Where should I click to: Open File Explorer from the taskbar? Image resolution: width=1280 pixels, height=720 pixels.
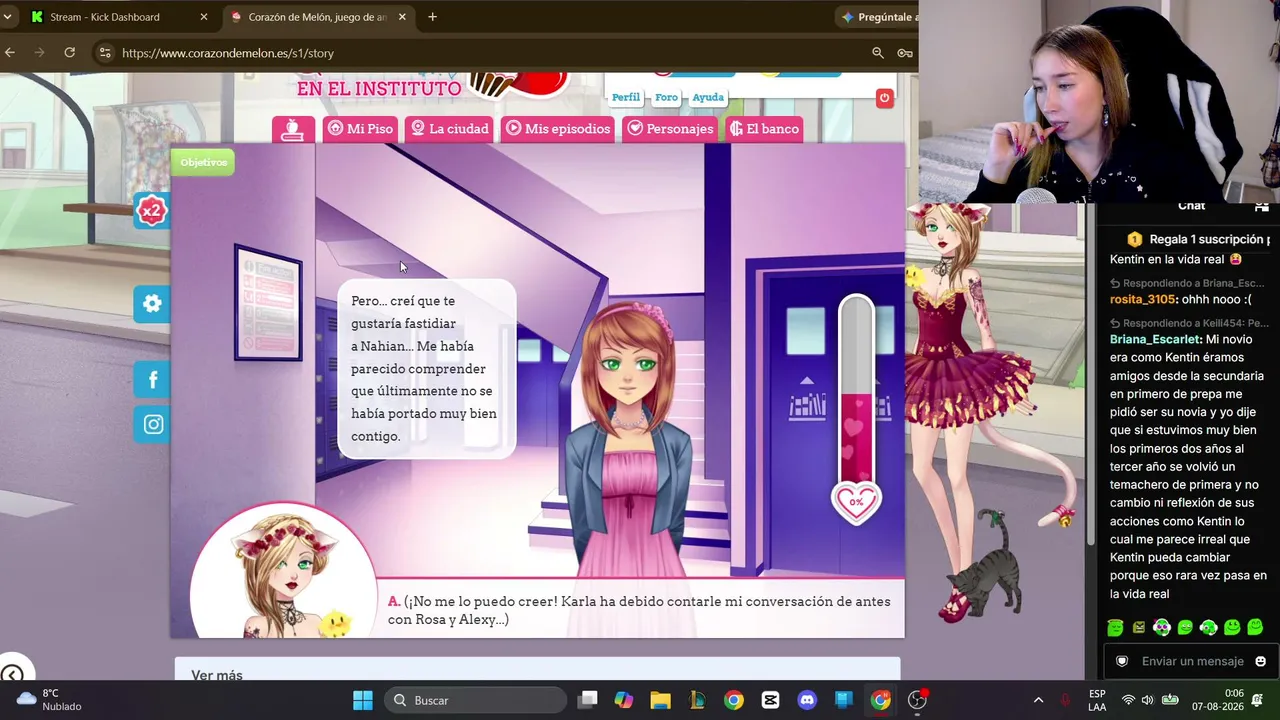click(660, 700)
